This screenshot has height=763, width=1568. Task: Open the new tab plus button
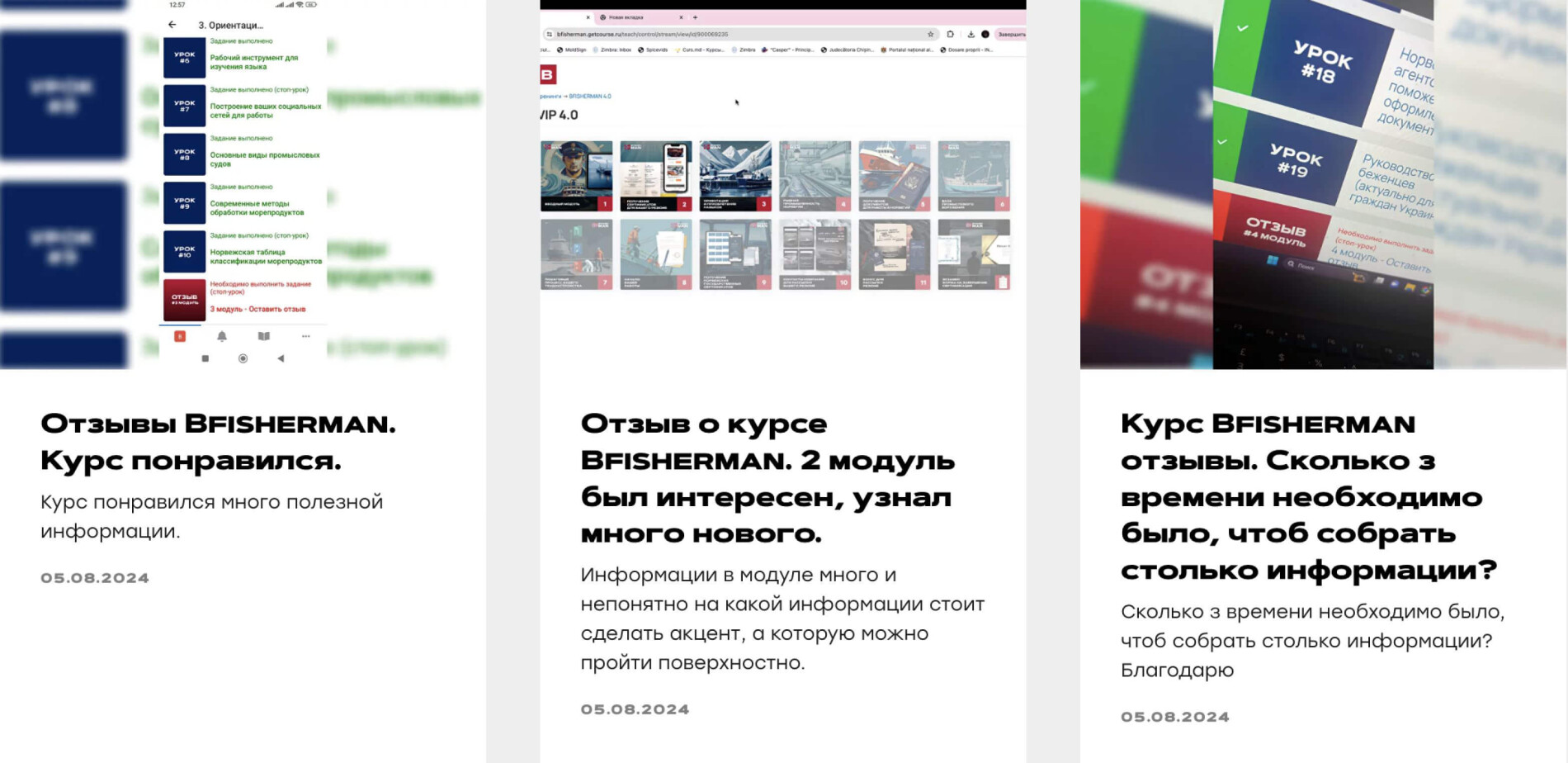click(x=695, y=17)
